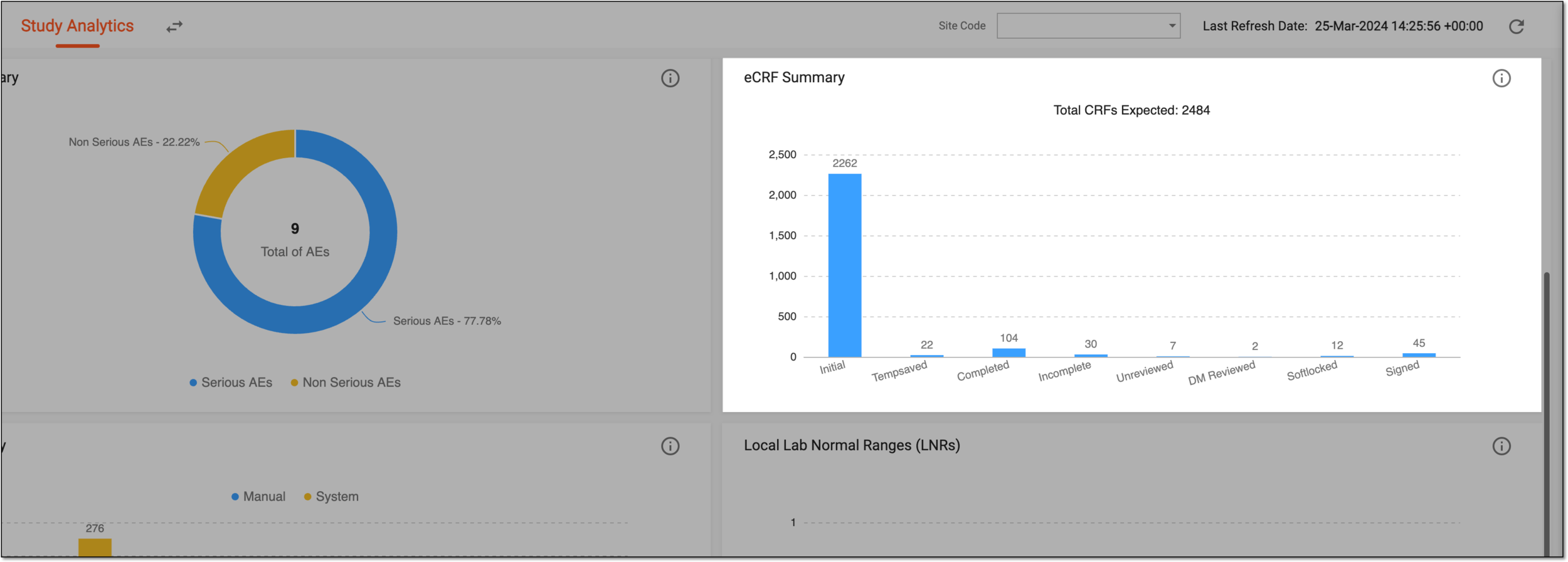The width and height of the screenshot is (1568, 562).
Task: Click the 'Serious AEs - 77.78%' label
Action: [447, 321]
